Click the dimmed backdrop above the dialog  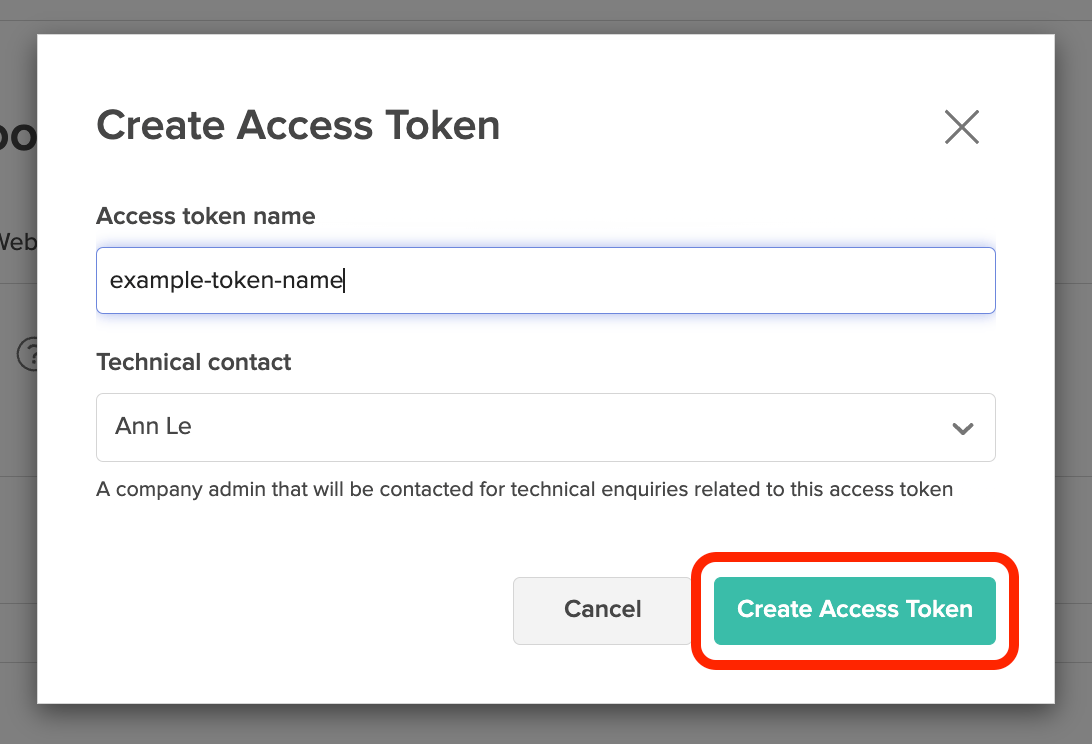coord(546,16)
